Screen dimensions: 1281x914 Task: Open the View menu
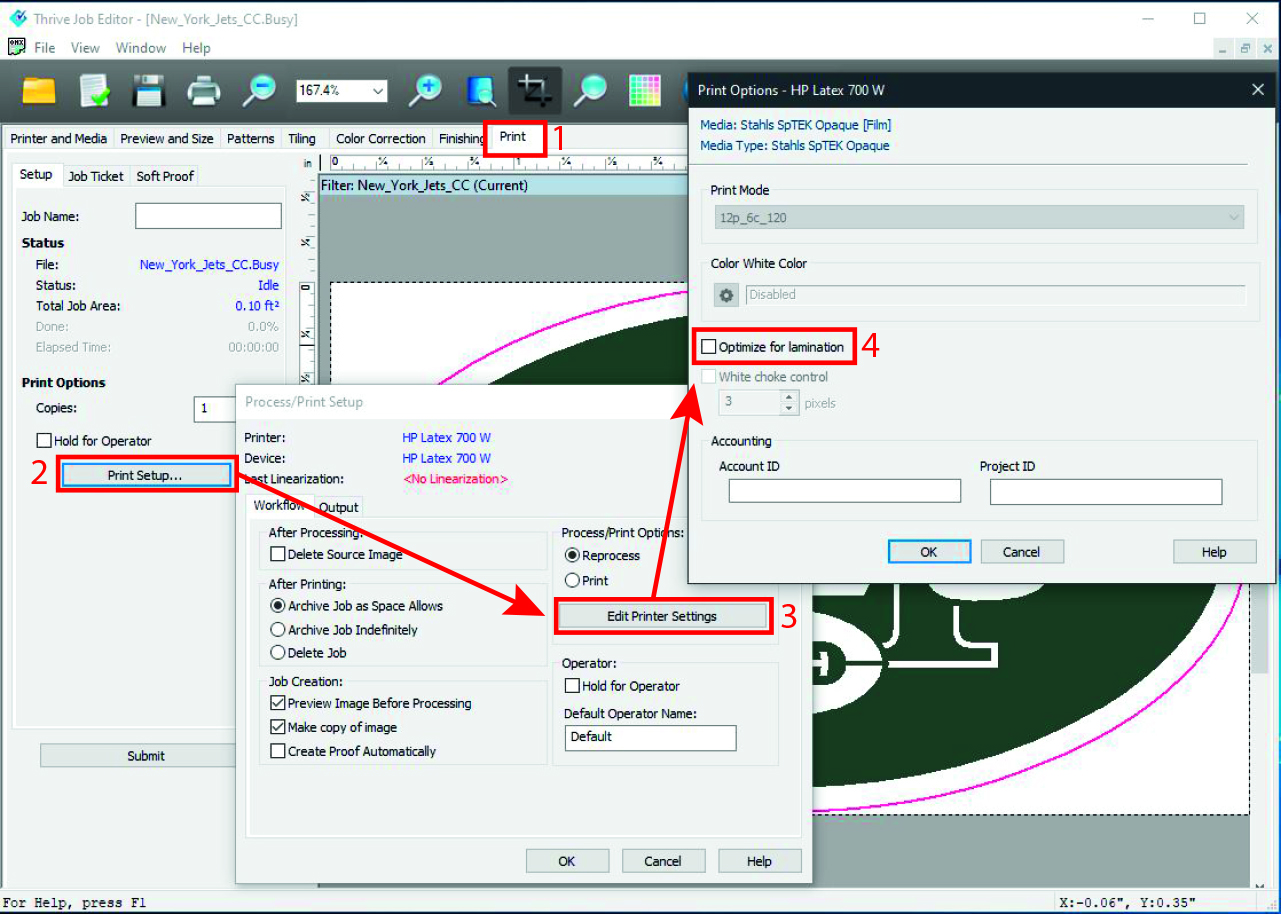[x=85, y=48]
